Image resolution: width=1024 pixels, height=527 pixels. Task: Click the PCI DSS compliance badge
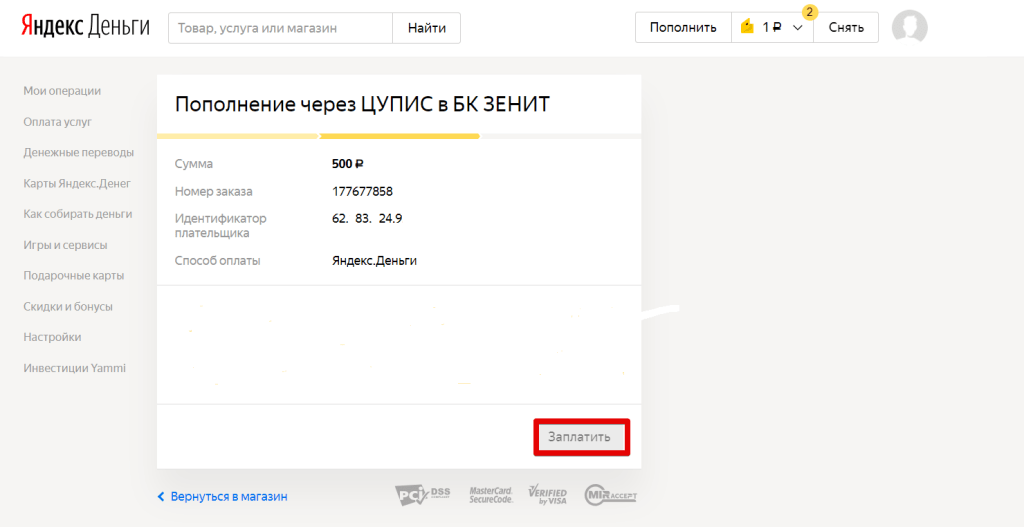423,495
